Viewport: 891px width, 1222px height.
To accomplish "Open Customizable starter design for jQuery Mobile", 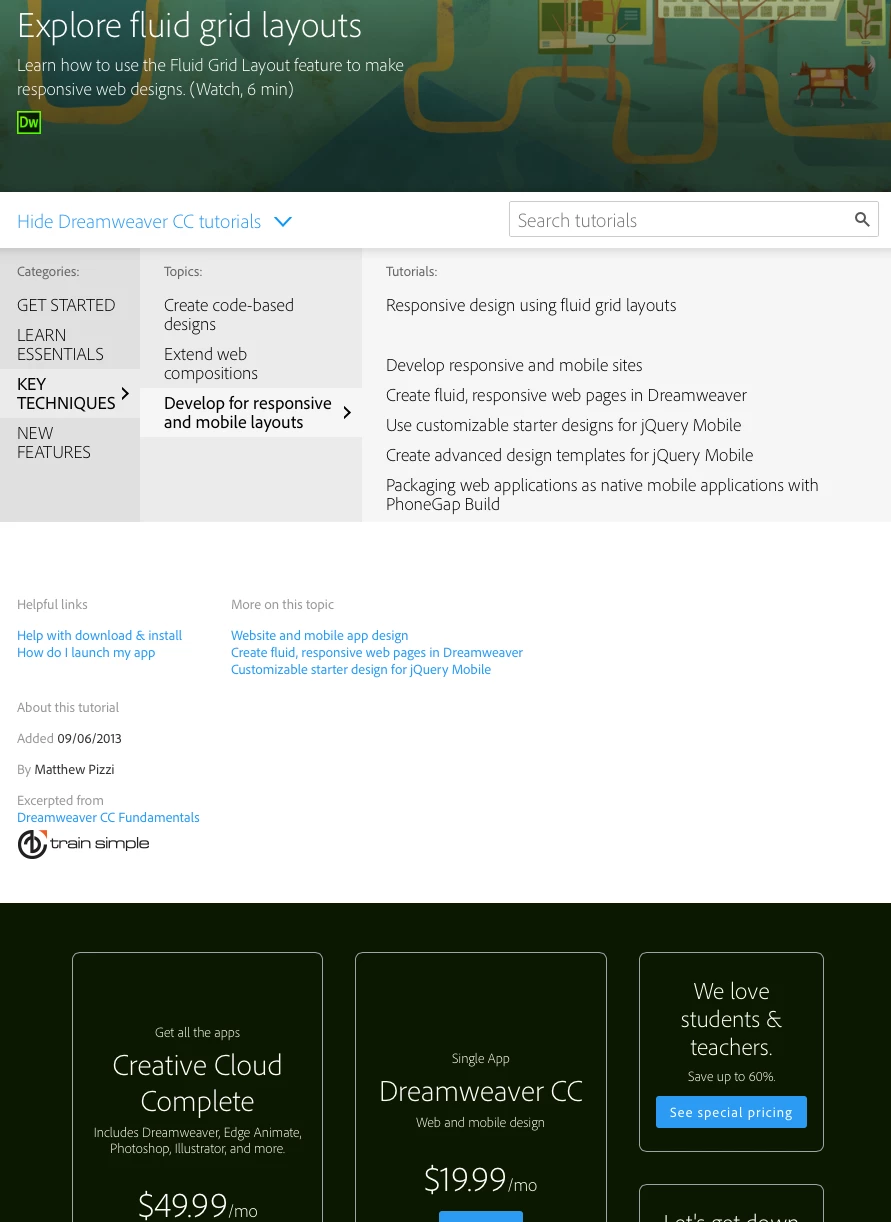I will click(x=361, y=669).
